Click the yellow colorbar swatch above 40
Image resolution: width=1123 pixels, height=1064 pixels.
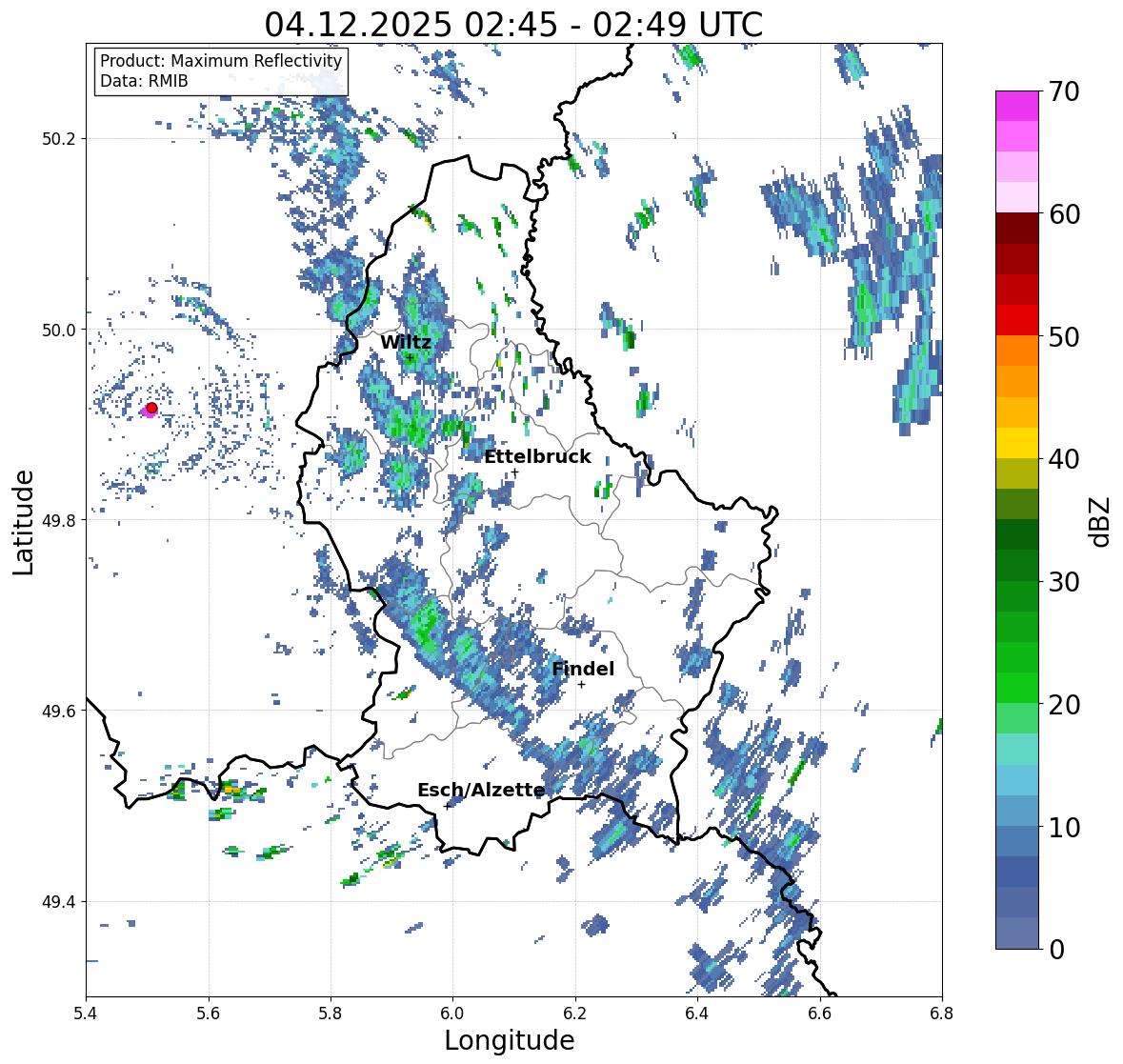[x=1017, y=443]
